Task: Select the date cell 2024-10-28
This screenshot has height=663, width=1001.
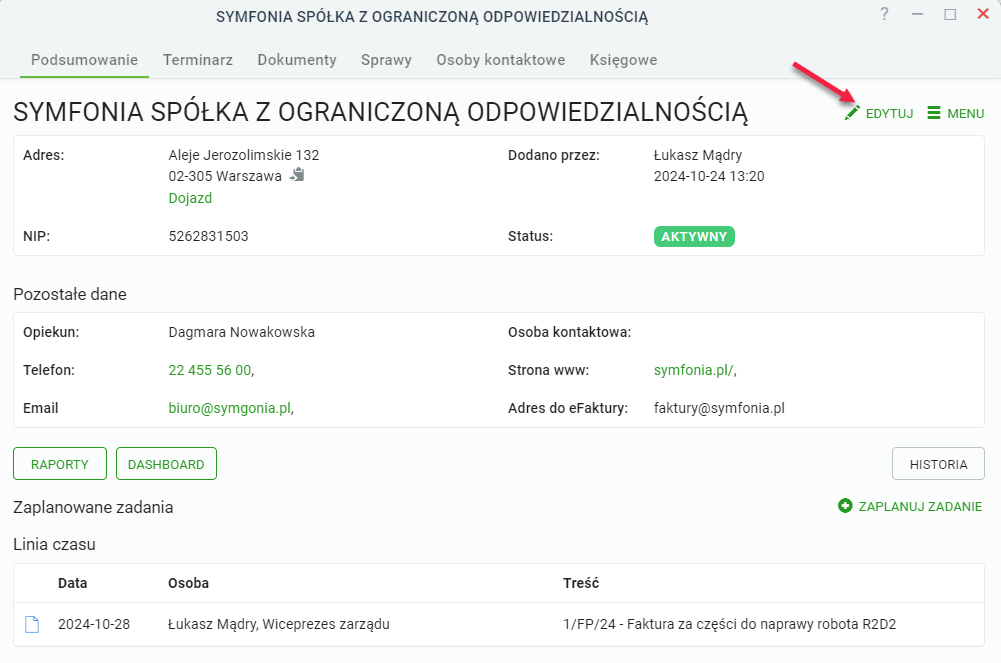Action: (x=94, y=624)
